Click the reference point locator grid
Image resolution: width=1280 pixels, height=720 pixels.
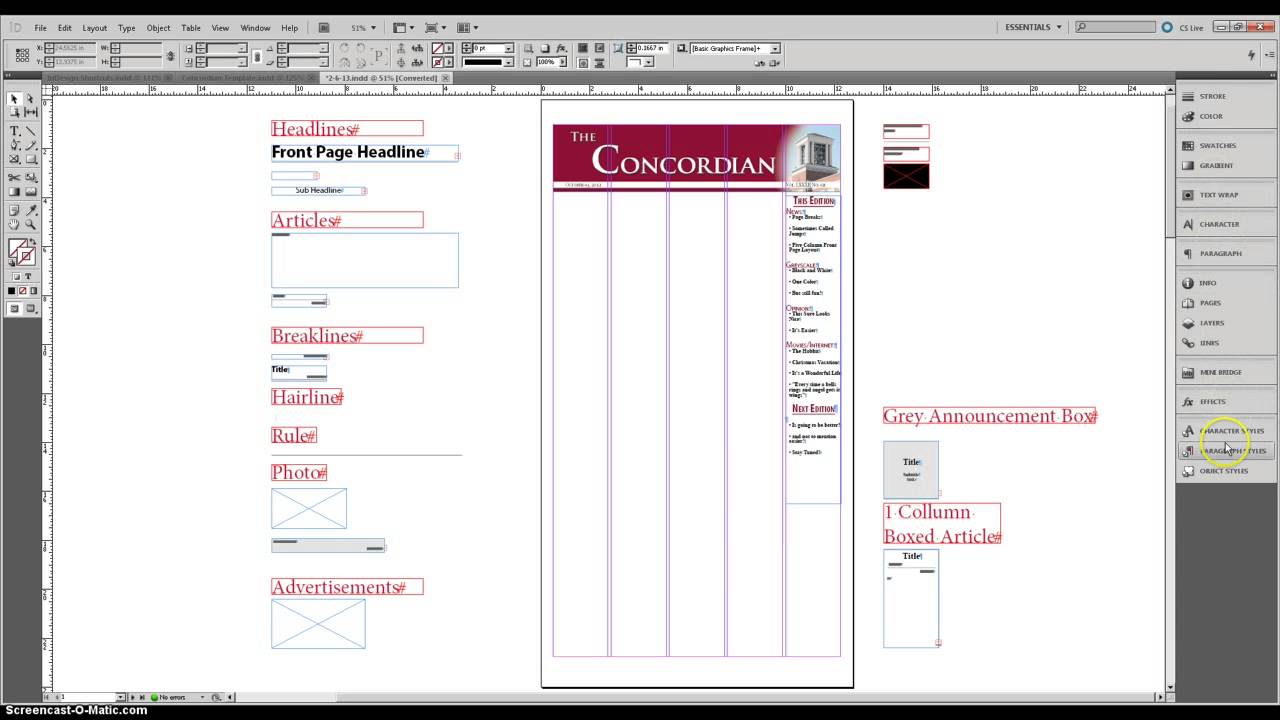point(22,55)
